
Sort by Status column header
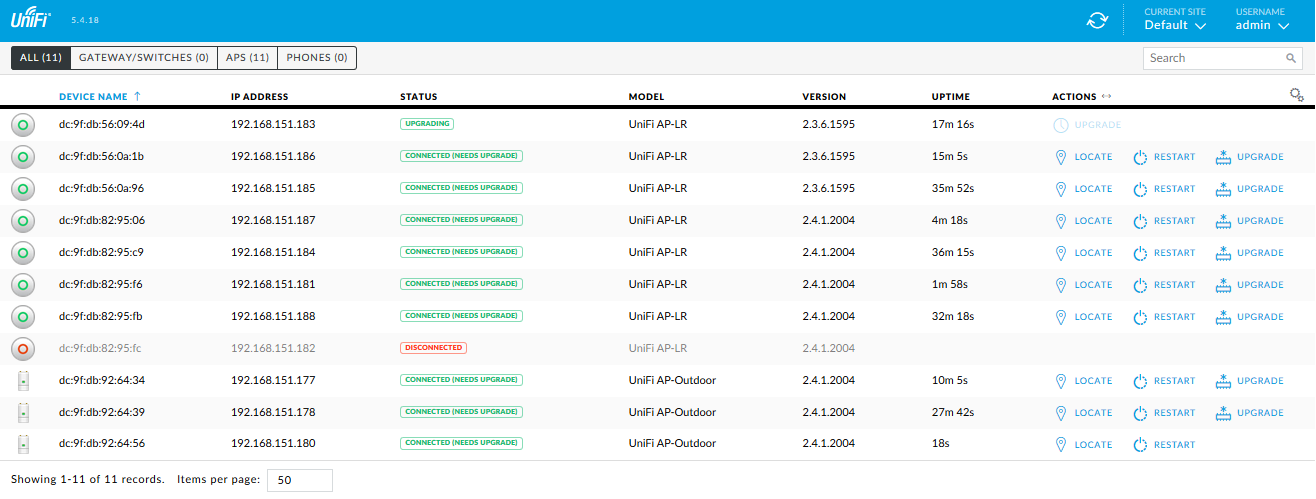click(x=418, y=97)
